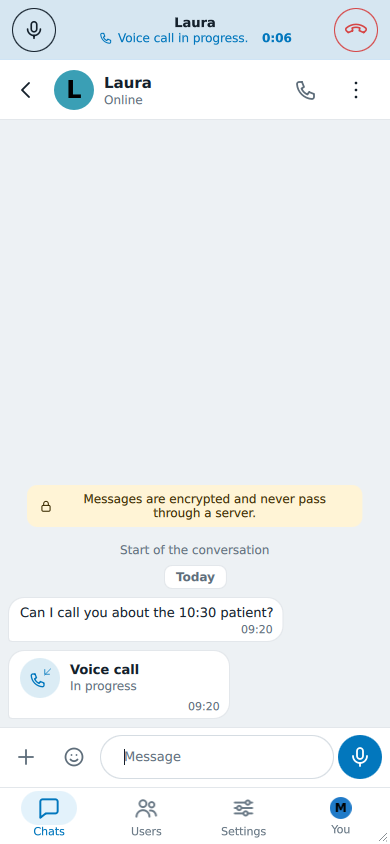This screenshot has width=390, height=844.
Task: Hang up the call with the red phone button
Action: (356, 30)
